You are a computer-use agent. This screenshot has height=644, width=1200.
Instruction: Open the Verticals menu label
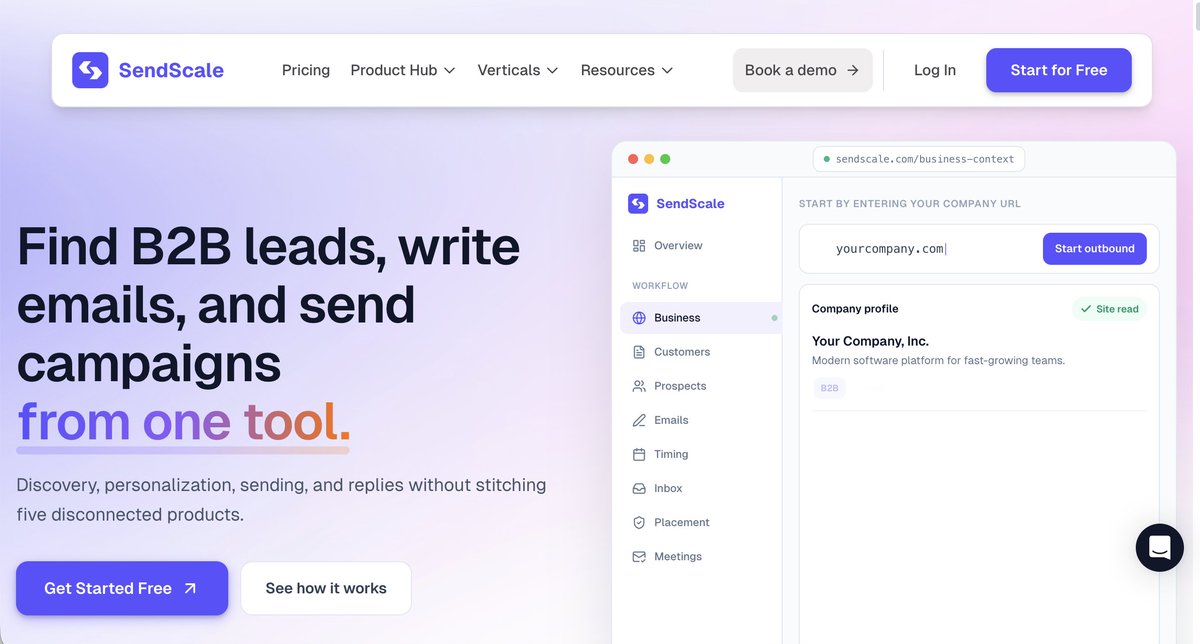(x=509, y=70)
